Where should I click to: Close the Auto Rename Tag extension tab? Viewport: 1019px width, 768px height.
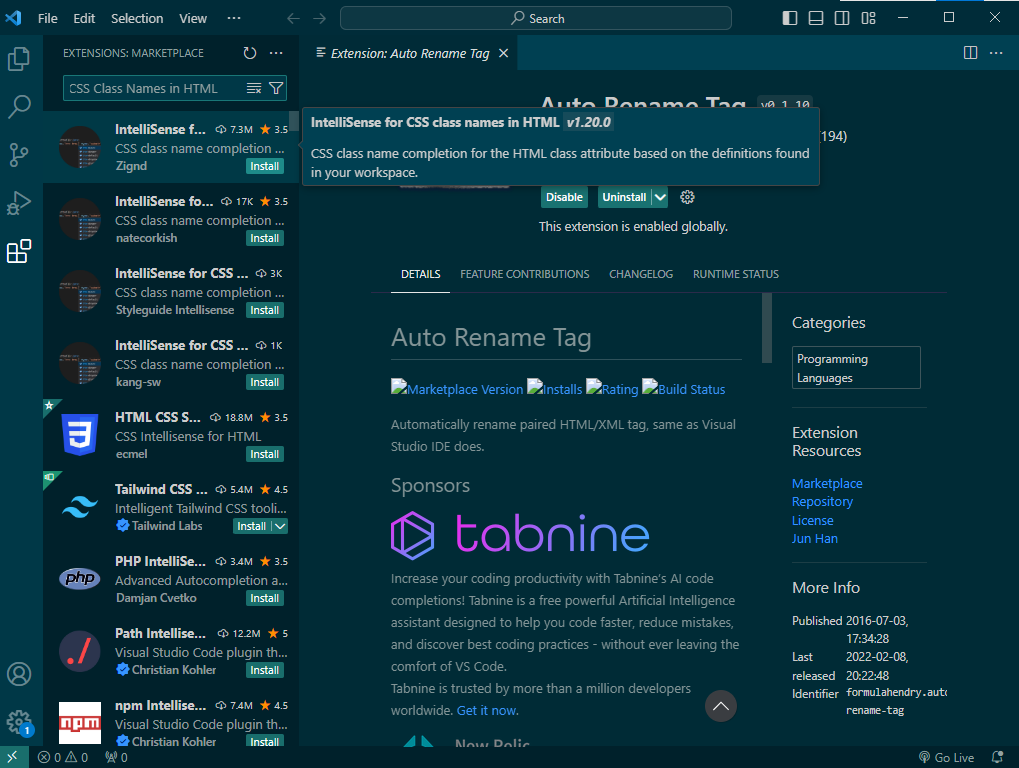tap(503, 53)
